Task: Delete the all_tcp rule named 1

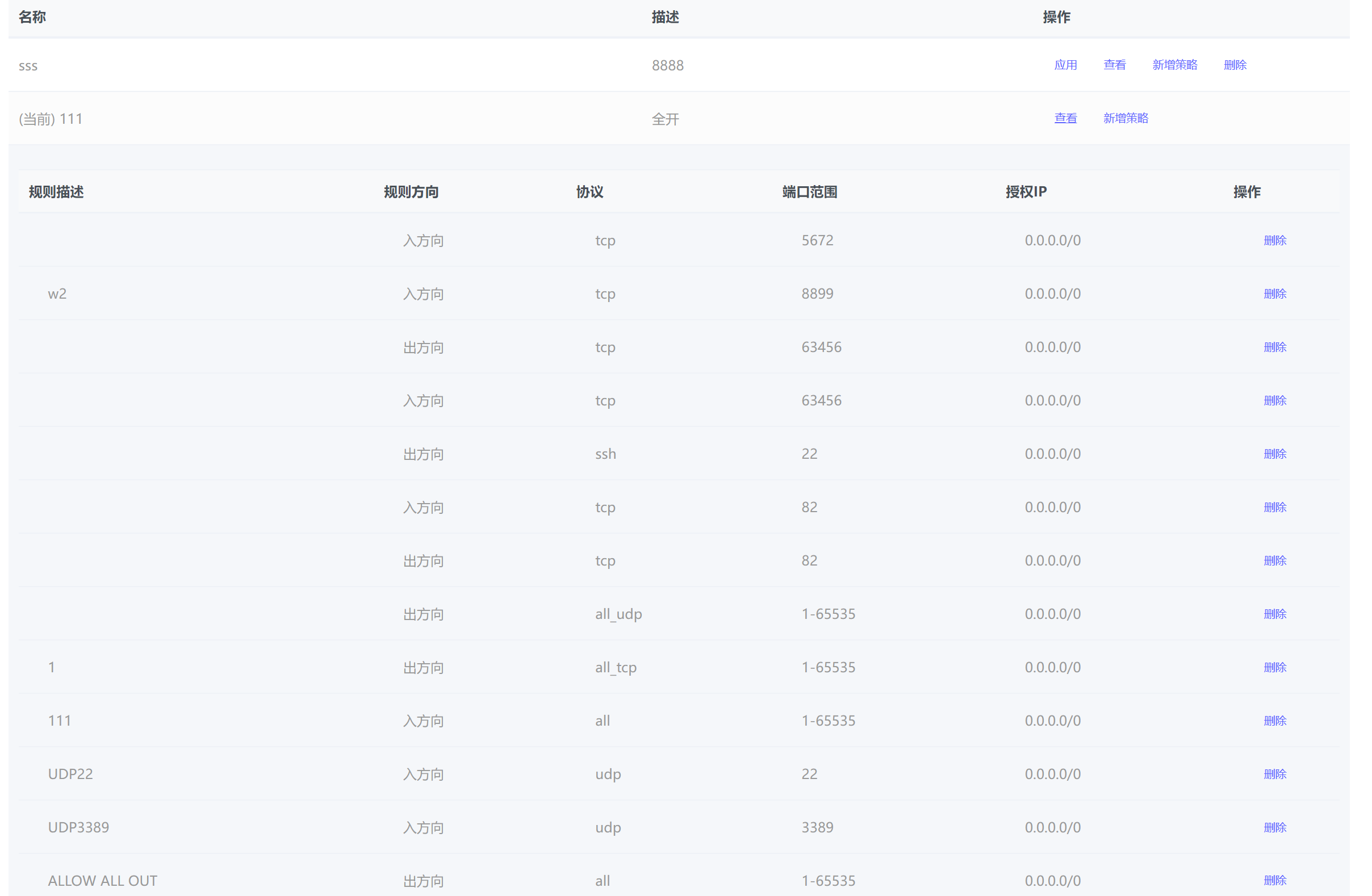Action: click(x=1274, y=667)
